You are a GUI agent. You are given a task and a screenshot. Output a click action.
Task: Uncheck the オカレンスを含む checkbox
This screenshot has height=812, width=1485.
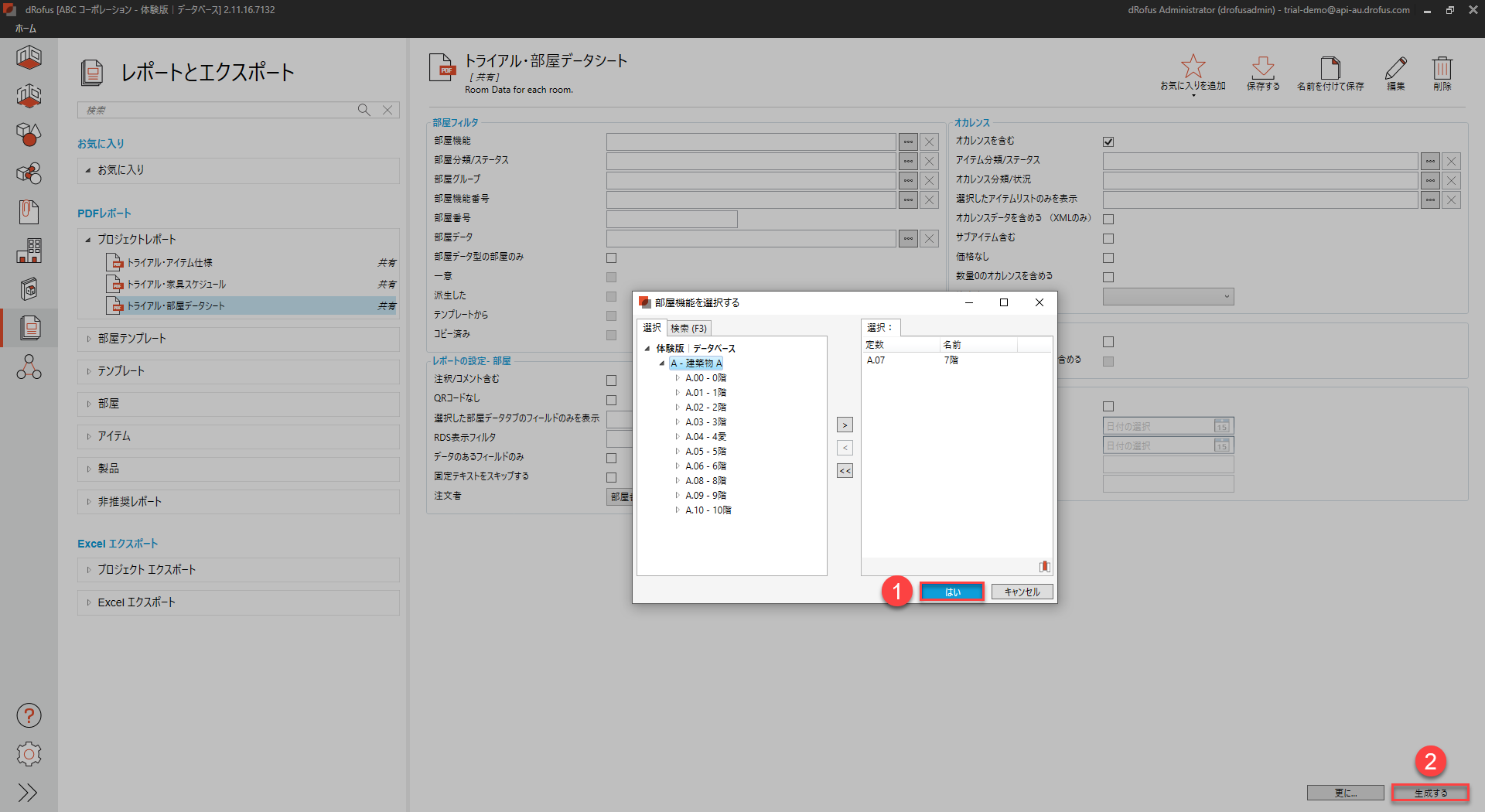coord(1108,142)
